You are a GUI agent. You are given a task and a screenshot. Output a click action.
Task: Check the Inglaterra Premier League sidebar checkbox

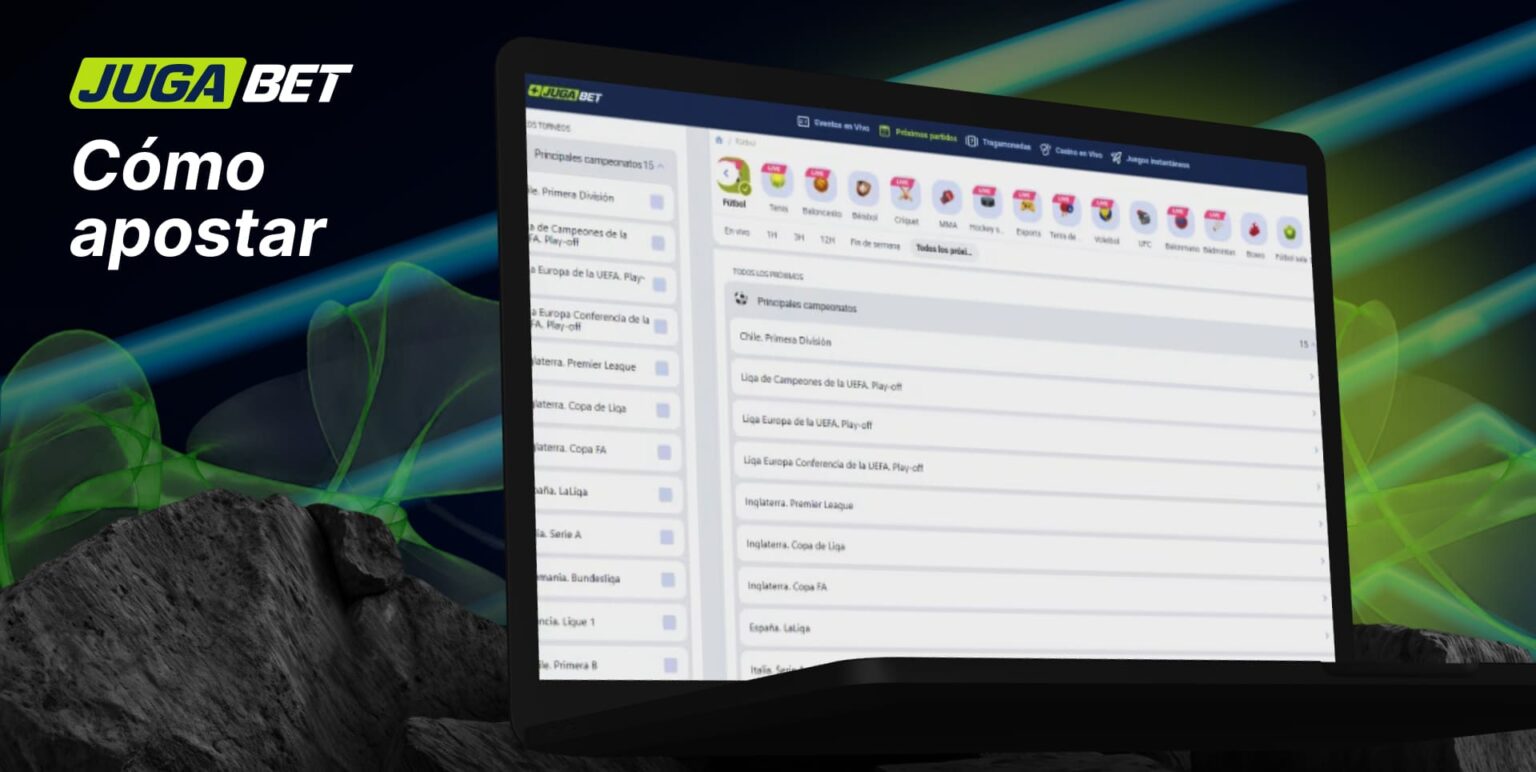661,368
